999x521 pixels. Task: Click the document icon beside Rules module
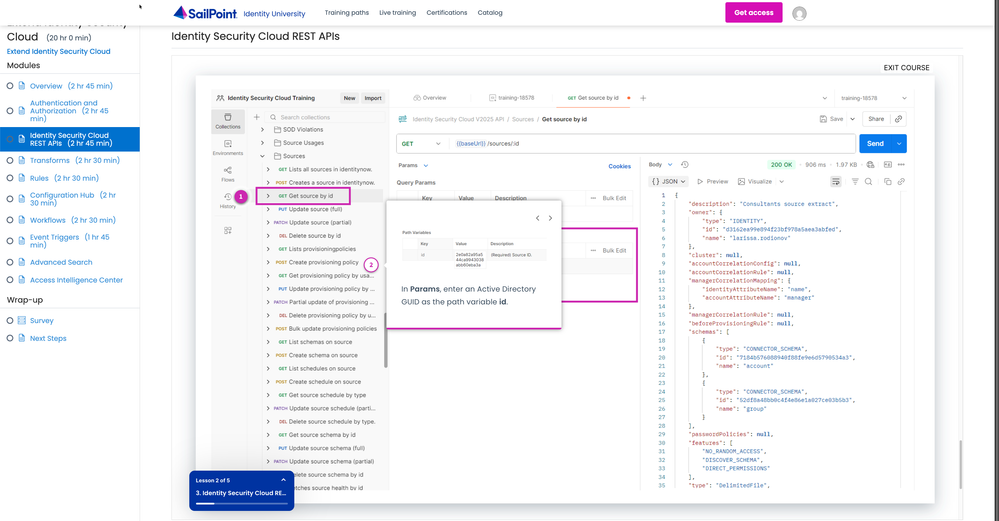pos(22,178)
